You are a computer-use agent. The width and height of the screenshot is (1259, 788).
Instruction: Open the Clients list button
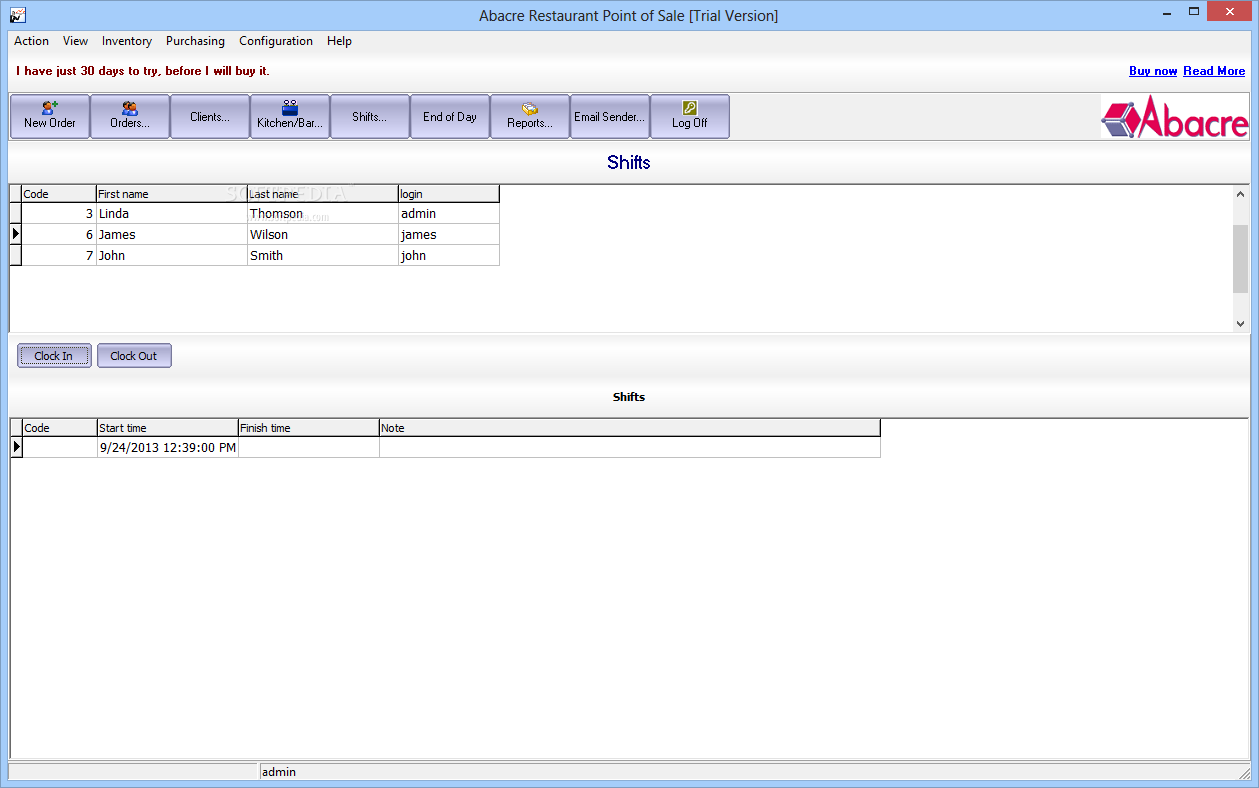click(210, 116)
